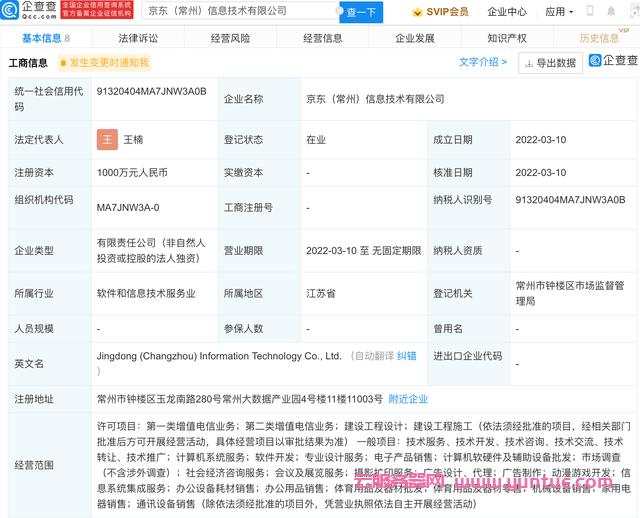Click the orange 王 avatar icon
640x518 pixels.
[107, 140]
